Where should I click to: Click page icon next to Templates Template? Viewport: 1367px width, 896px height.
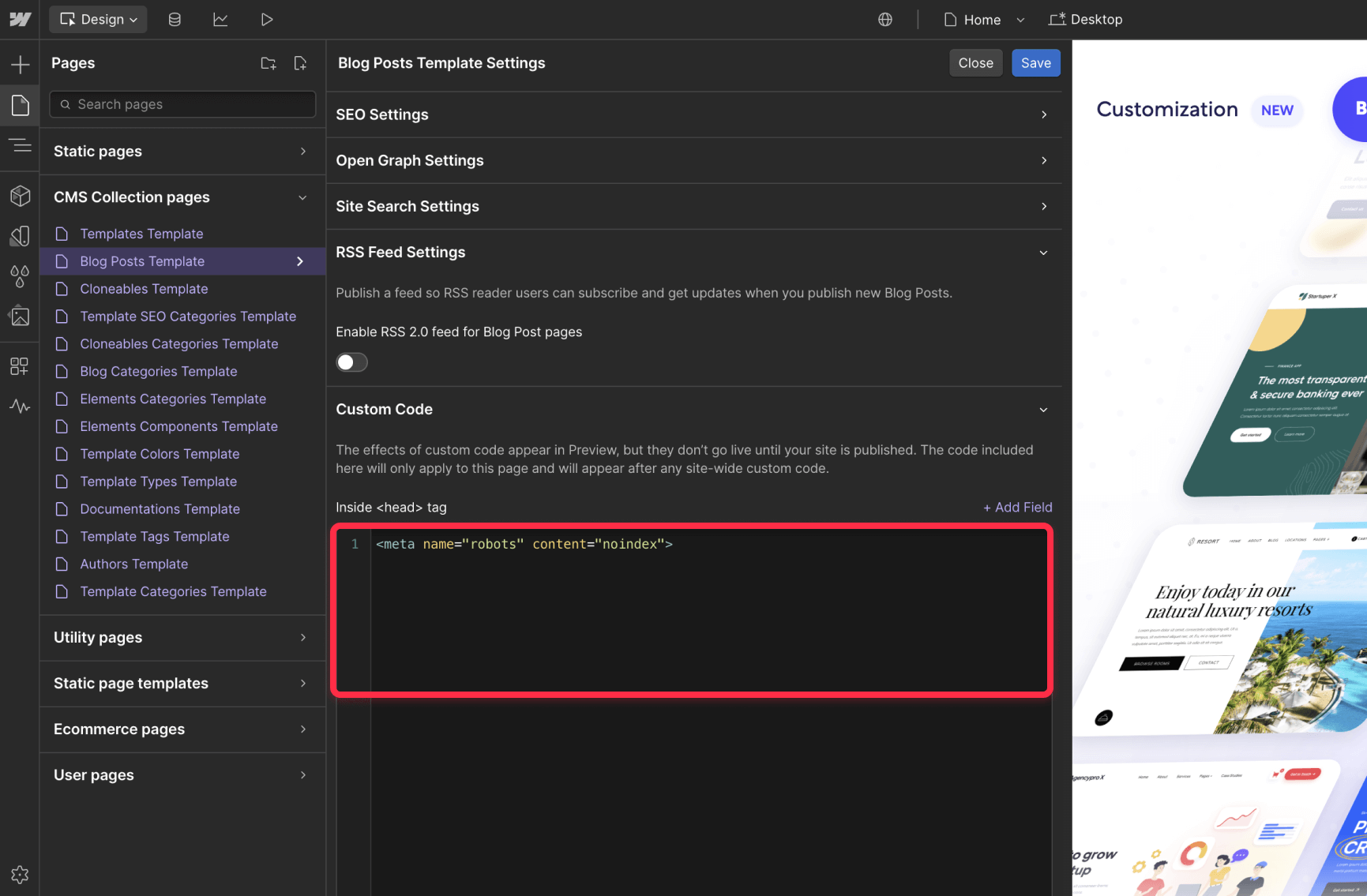coord(62,234)
